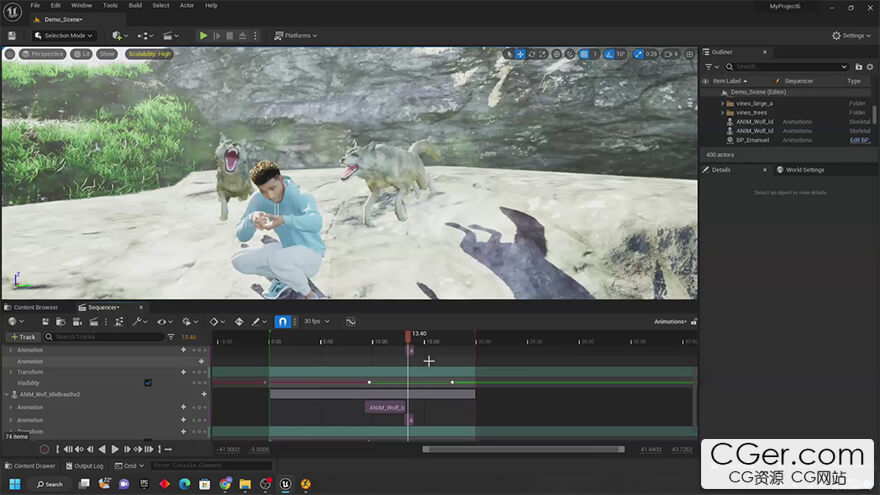Open the add content quick-create dropdown
The image size is (880, 495).
pyautogui.click(x=120, y=35)
